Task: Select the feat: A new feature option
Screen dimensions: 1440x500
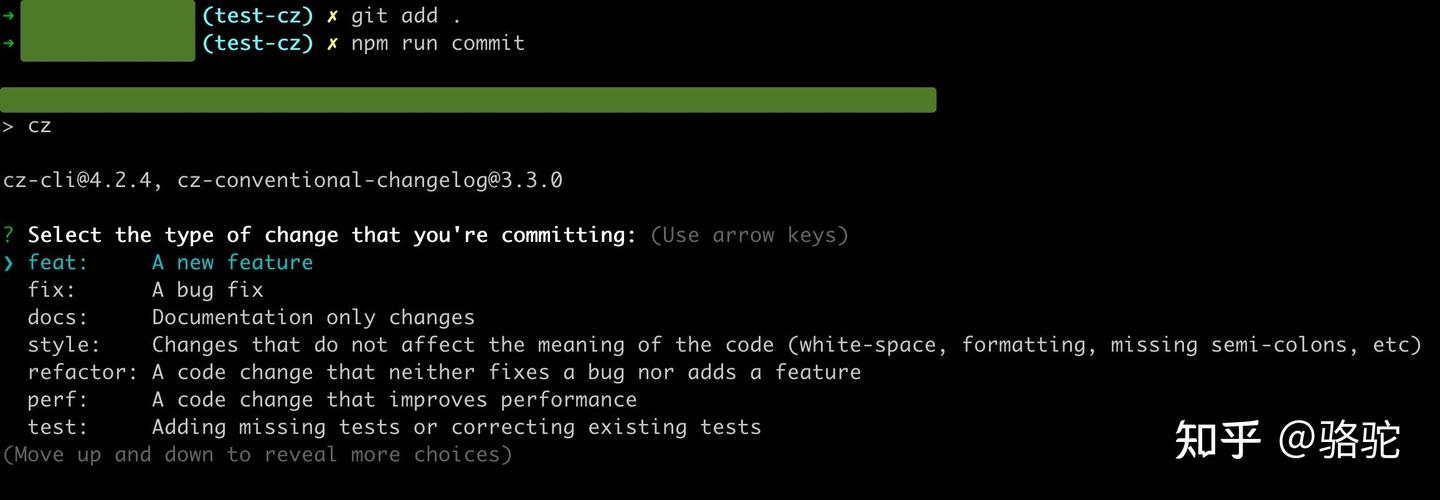Action: [170, 262]
